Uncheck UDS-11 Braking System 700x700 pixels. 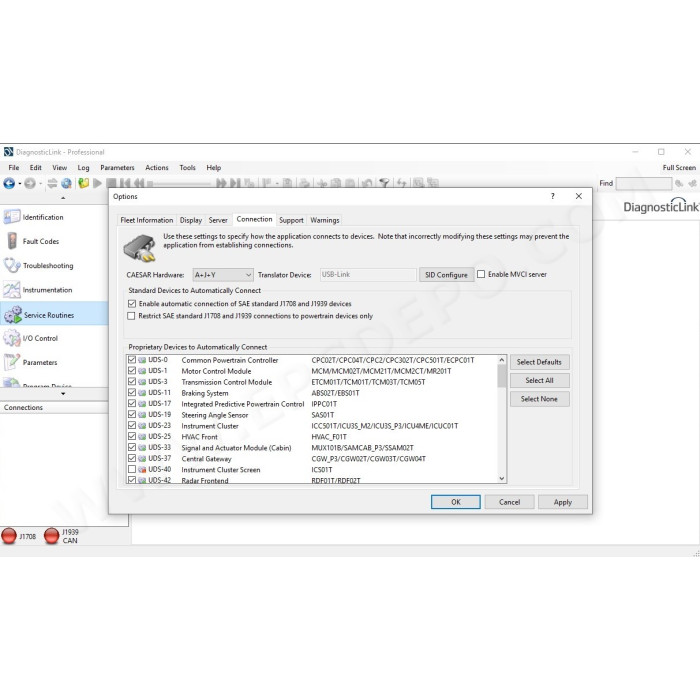point(132,392)
